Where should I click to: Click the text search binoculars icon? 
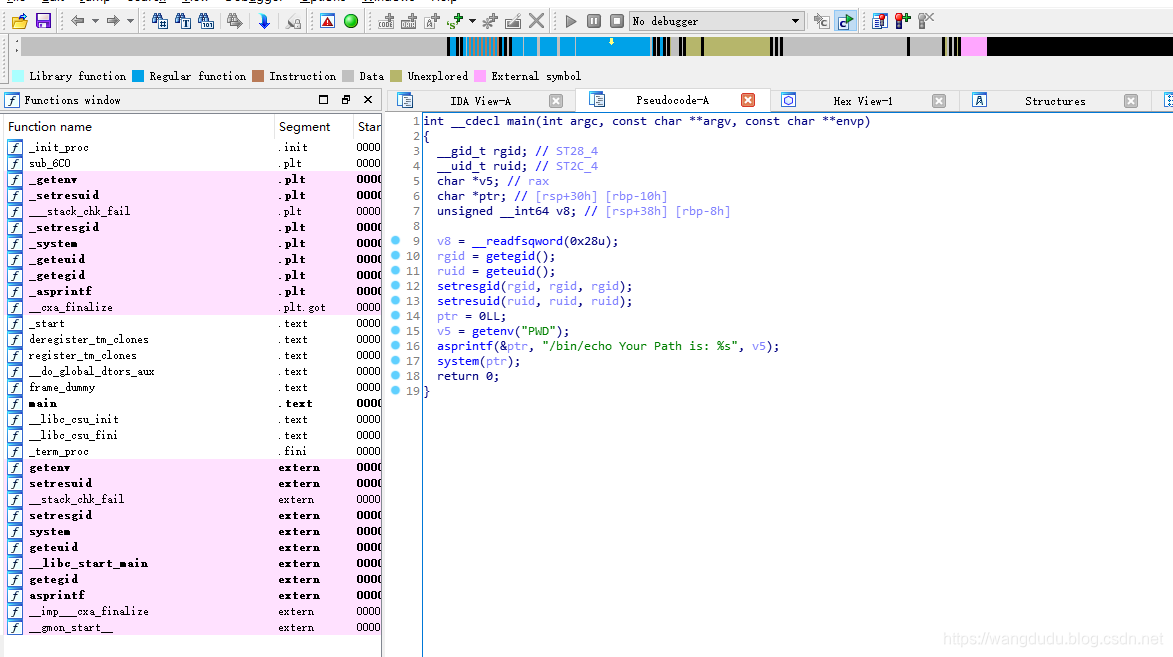[183, 21]
